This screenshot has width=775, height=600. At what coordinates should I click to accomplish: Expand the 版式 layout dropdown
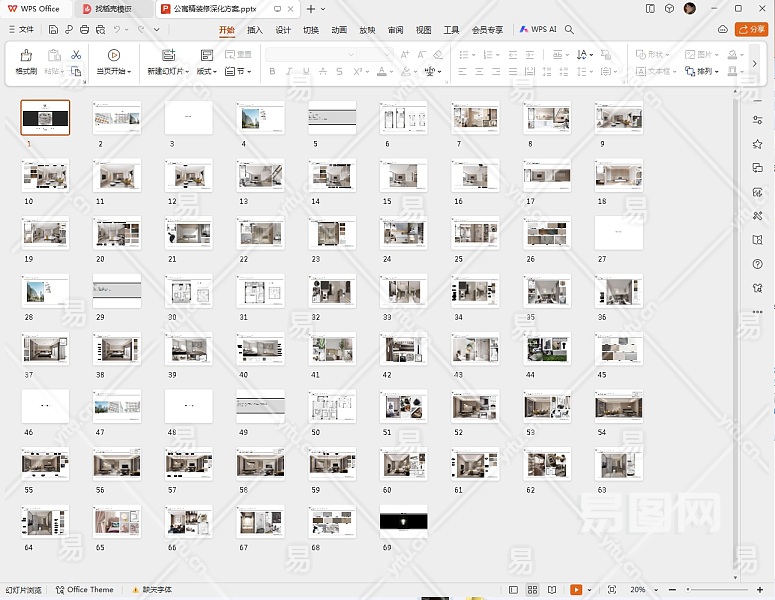point(207,72)
